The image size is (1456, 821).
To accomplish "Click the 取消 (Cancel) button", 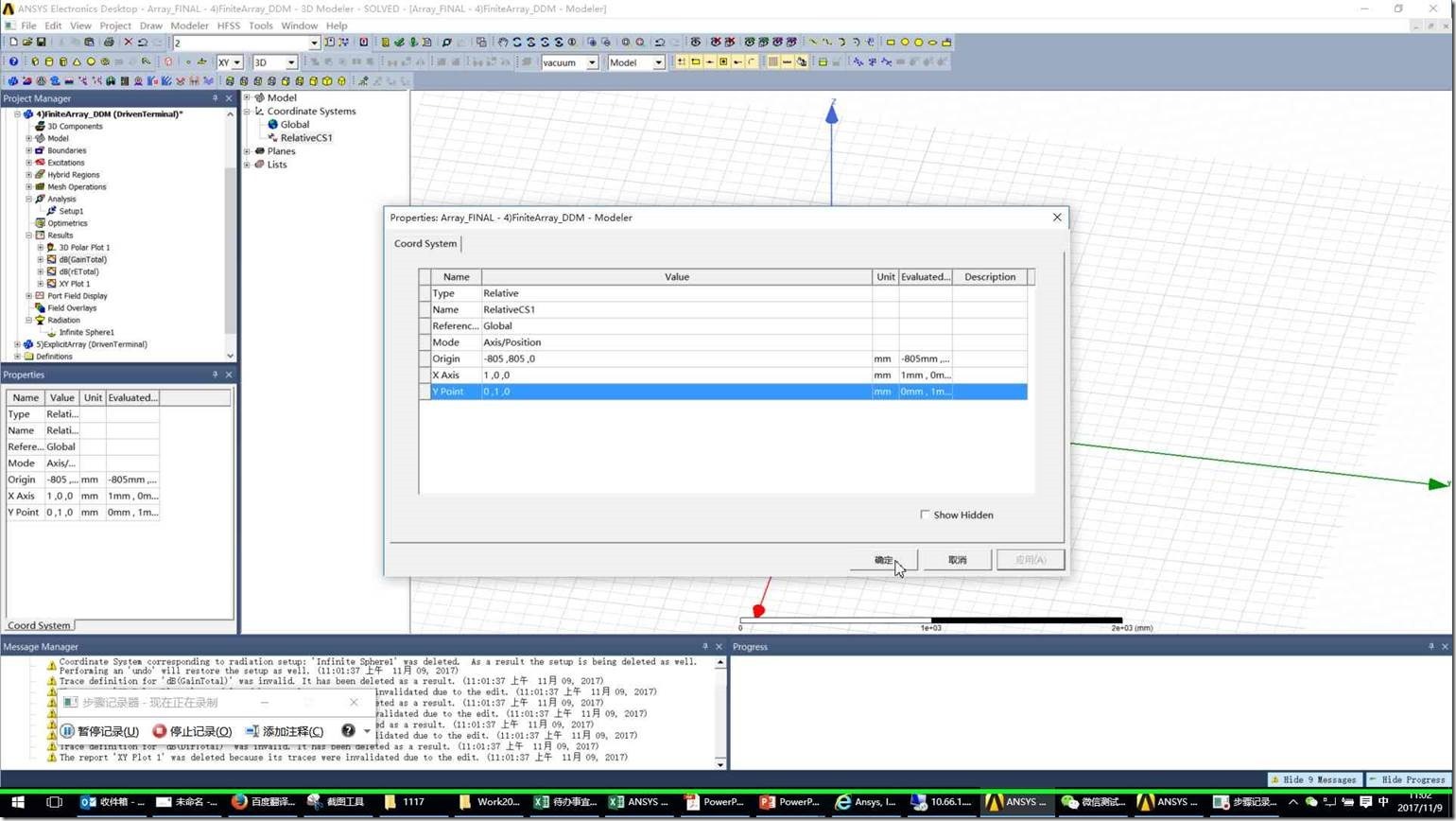I will pos(957,560).
